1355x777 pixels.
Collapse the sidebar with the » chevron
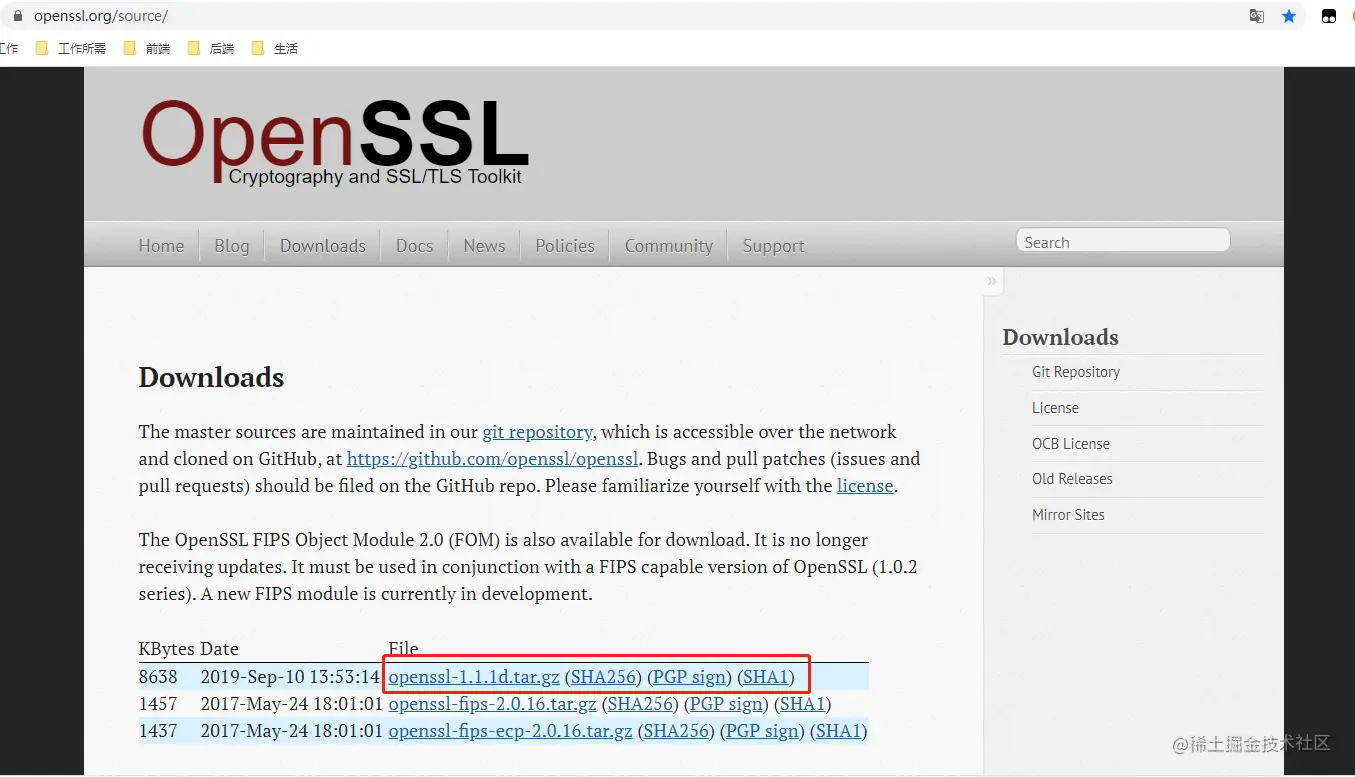992,281
